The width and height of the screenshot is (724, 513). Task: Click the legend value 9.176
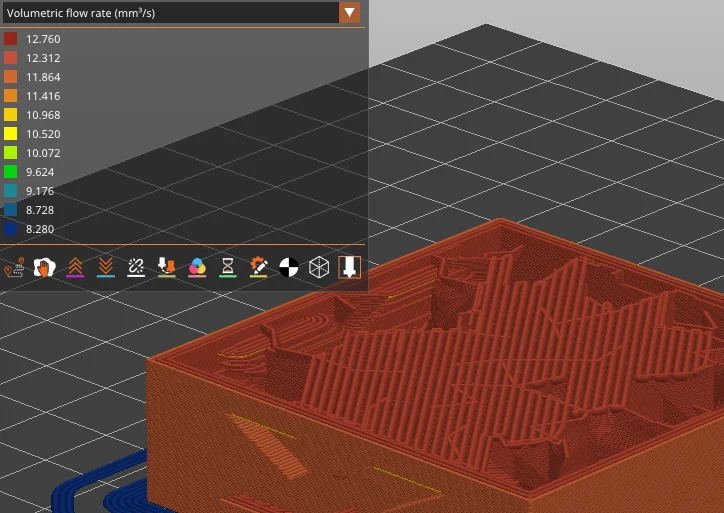point(40,191)
